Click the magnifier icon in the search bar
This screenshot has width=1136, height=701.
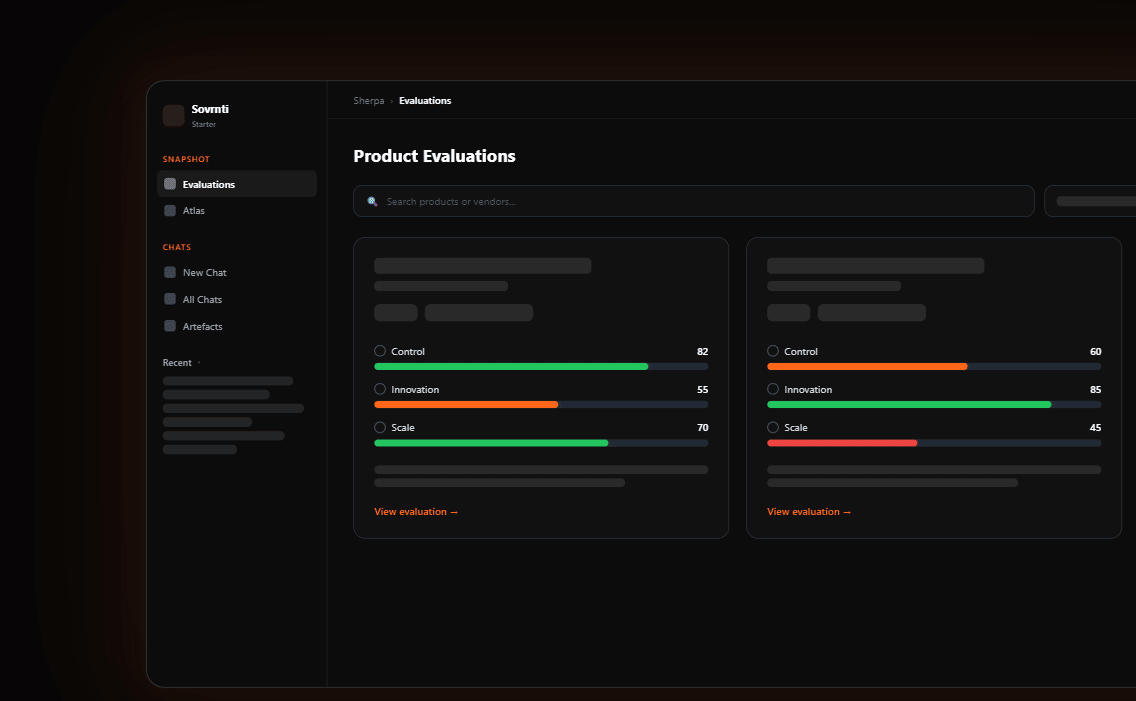[x=373, y=201]
